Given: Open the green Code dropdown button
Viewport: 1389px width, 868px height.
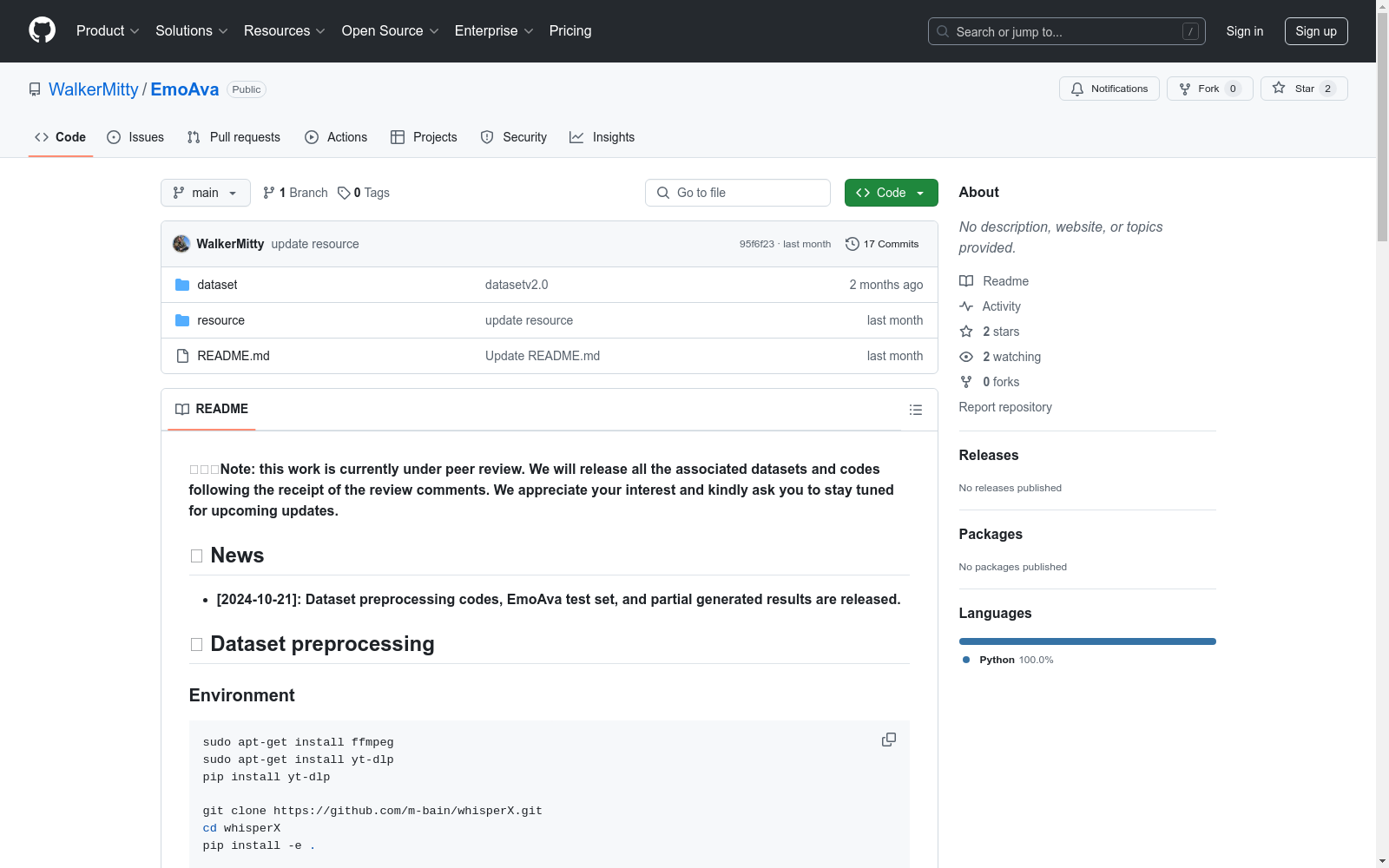Looking at the screenshot, I should pyautogui.click(x=891, y=193).
